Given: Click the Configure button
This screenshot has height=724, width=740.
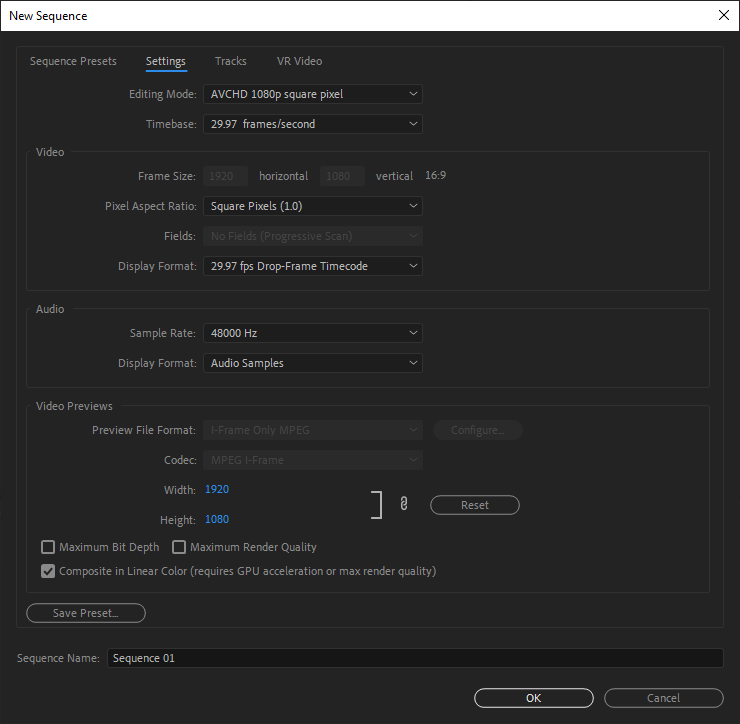Looking at the screenshot, I should [478, 430].
